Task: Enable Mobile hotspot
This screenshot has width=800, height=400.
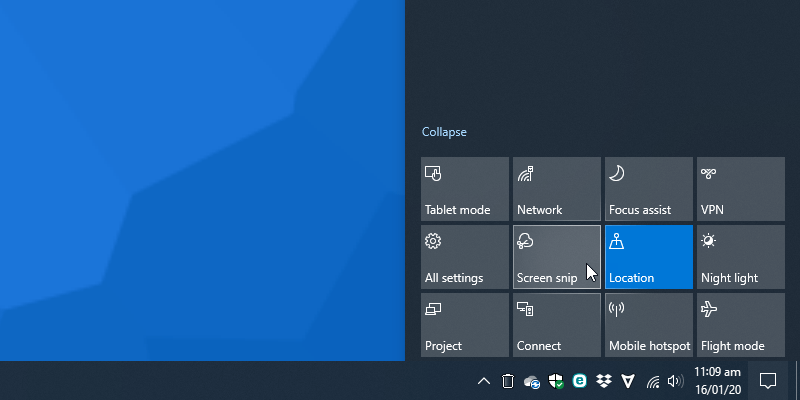Action: click(649, 324)
